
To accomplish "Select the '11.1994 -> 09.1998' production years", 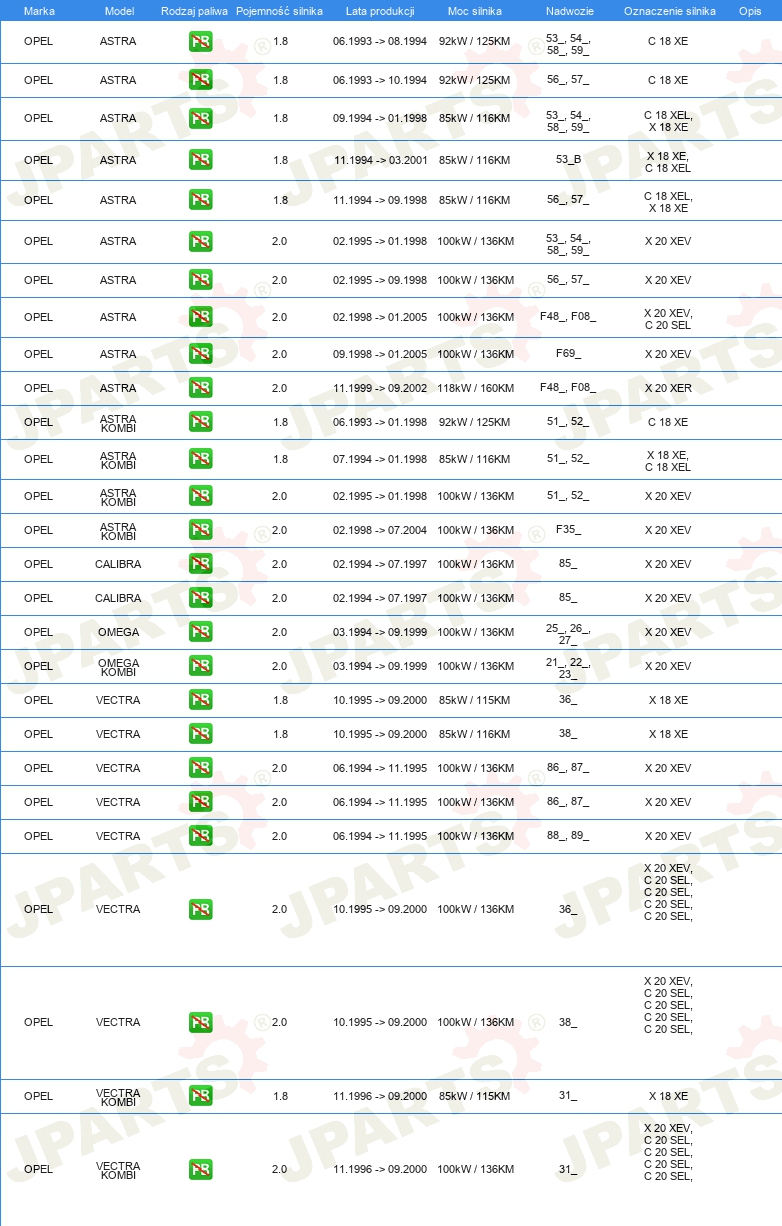I will pos(380,200).
